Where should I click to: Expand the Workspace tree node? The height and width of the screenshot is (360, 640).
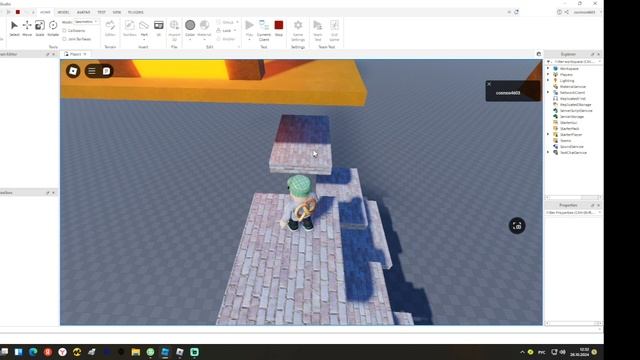tap(548, 69)
